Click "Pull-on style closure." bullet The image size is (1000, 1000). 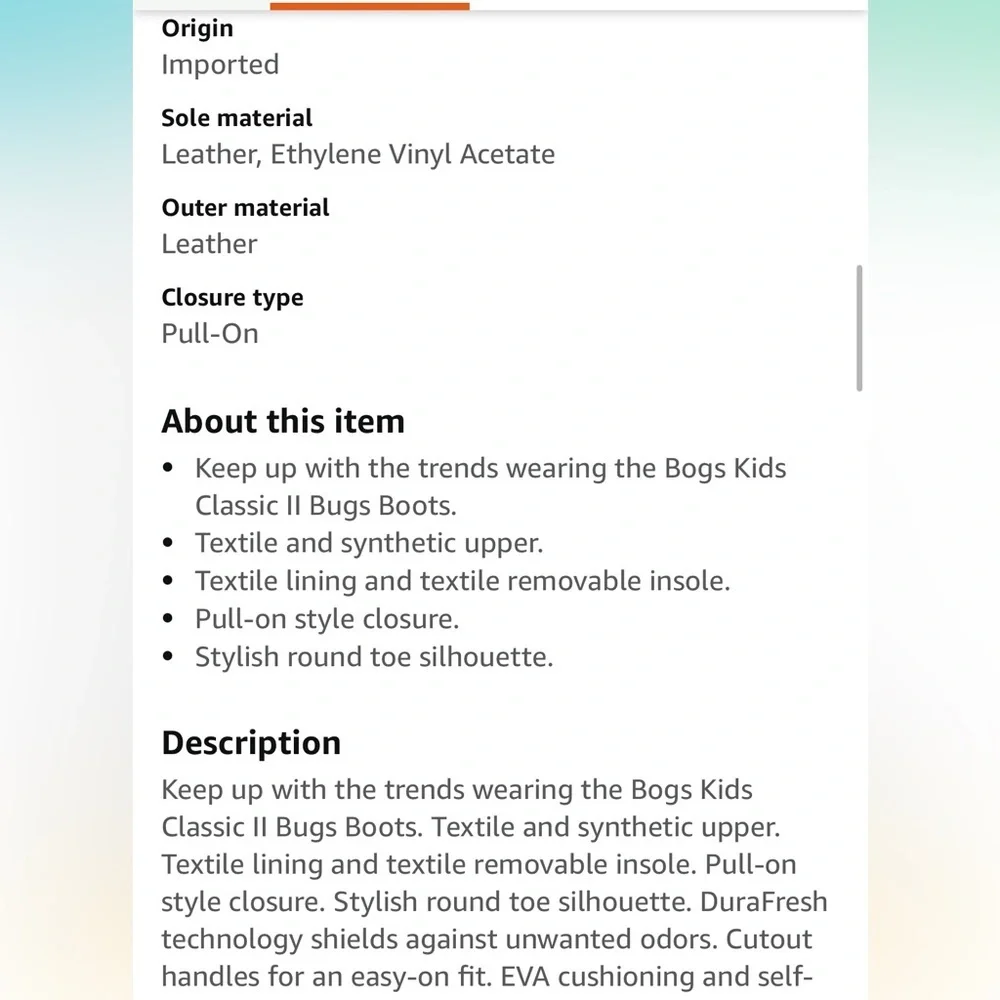(327, 619)
